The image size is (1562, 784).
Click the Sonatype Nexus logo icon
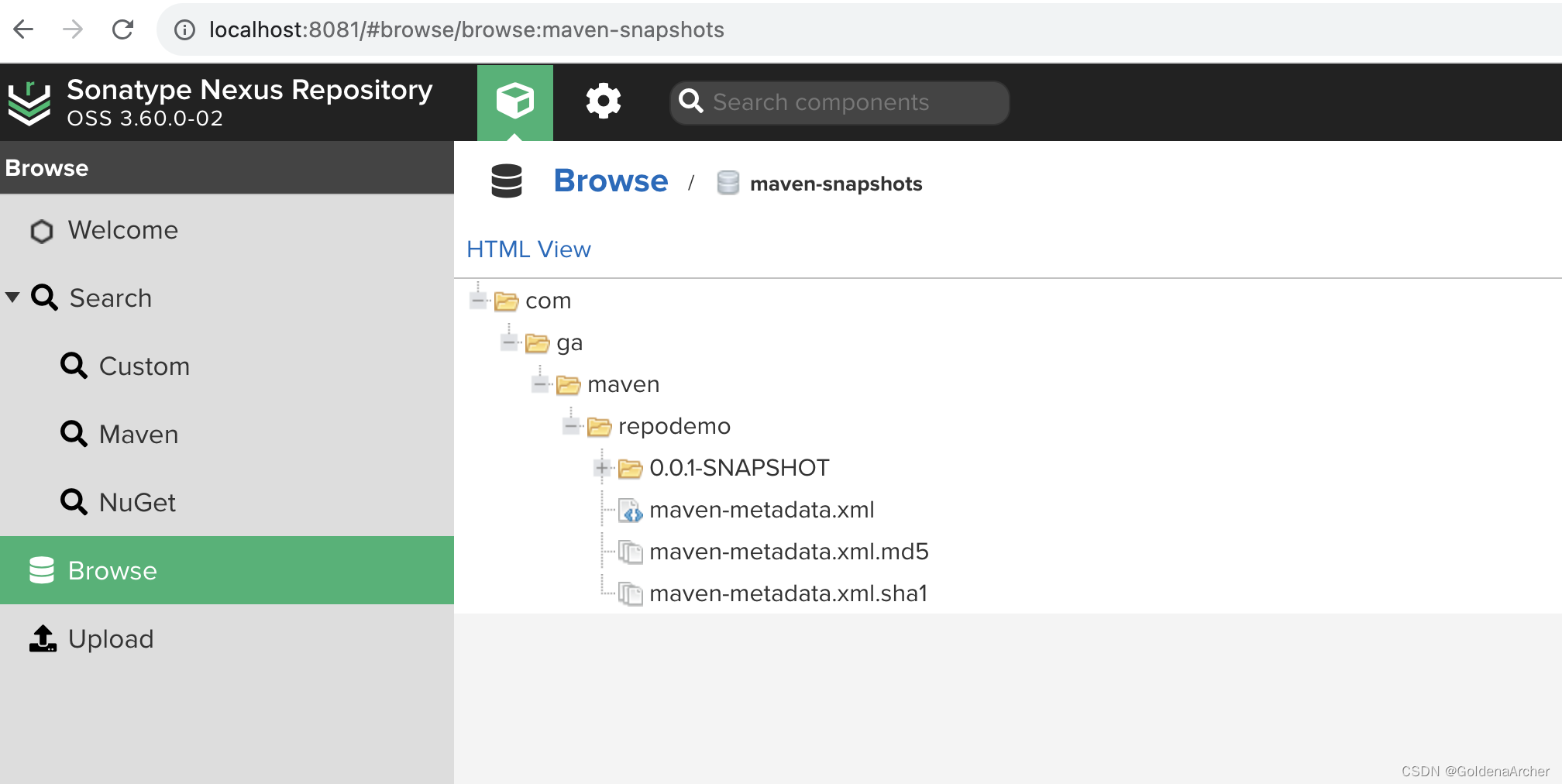coord(29,103)
